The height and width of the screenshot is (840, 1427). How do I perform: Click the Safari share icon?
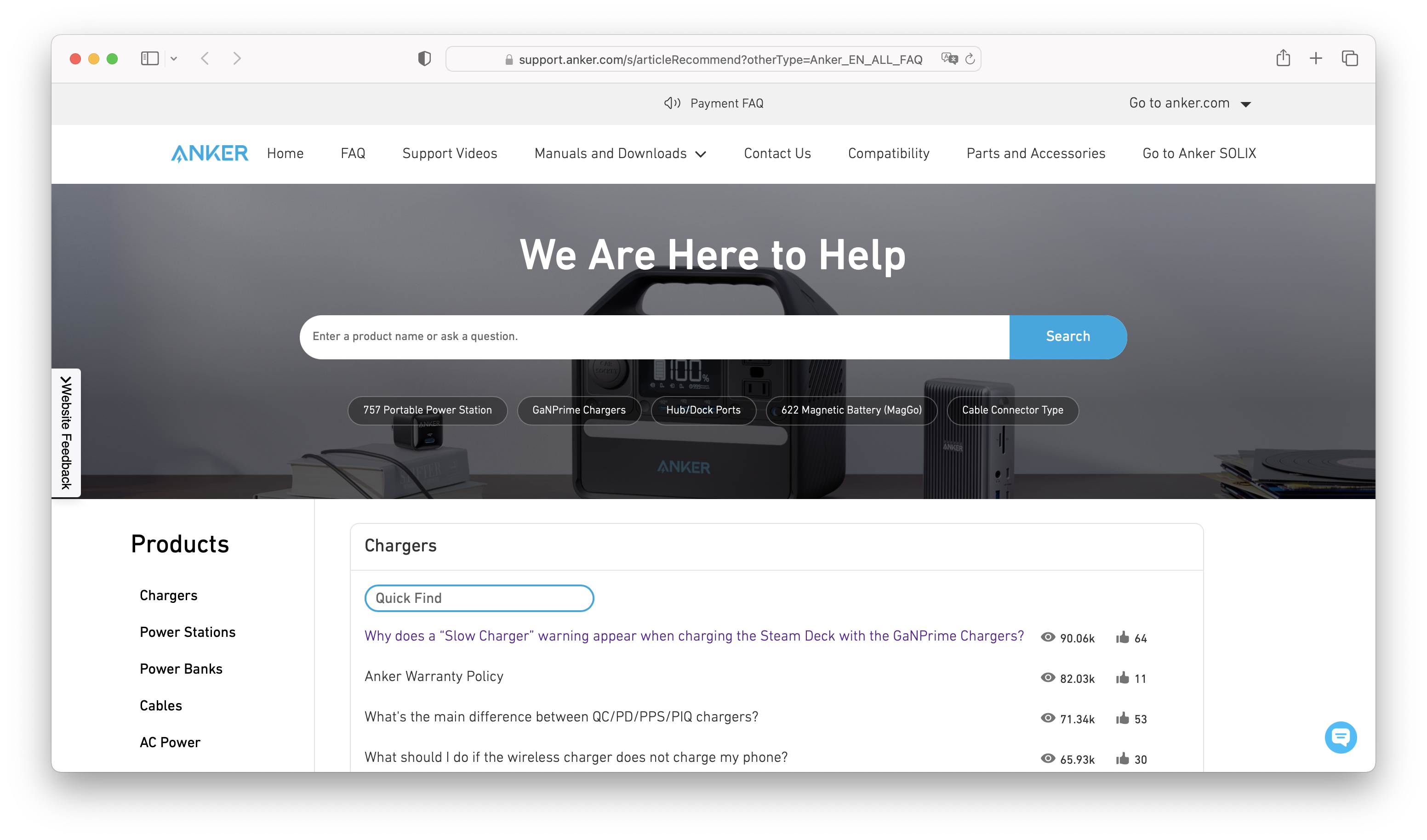point(1283,58)
